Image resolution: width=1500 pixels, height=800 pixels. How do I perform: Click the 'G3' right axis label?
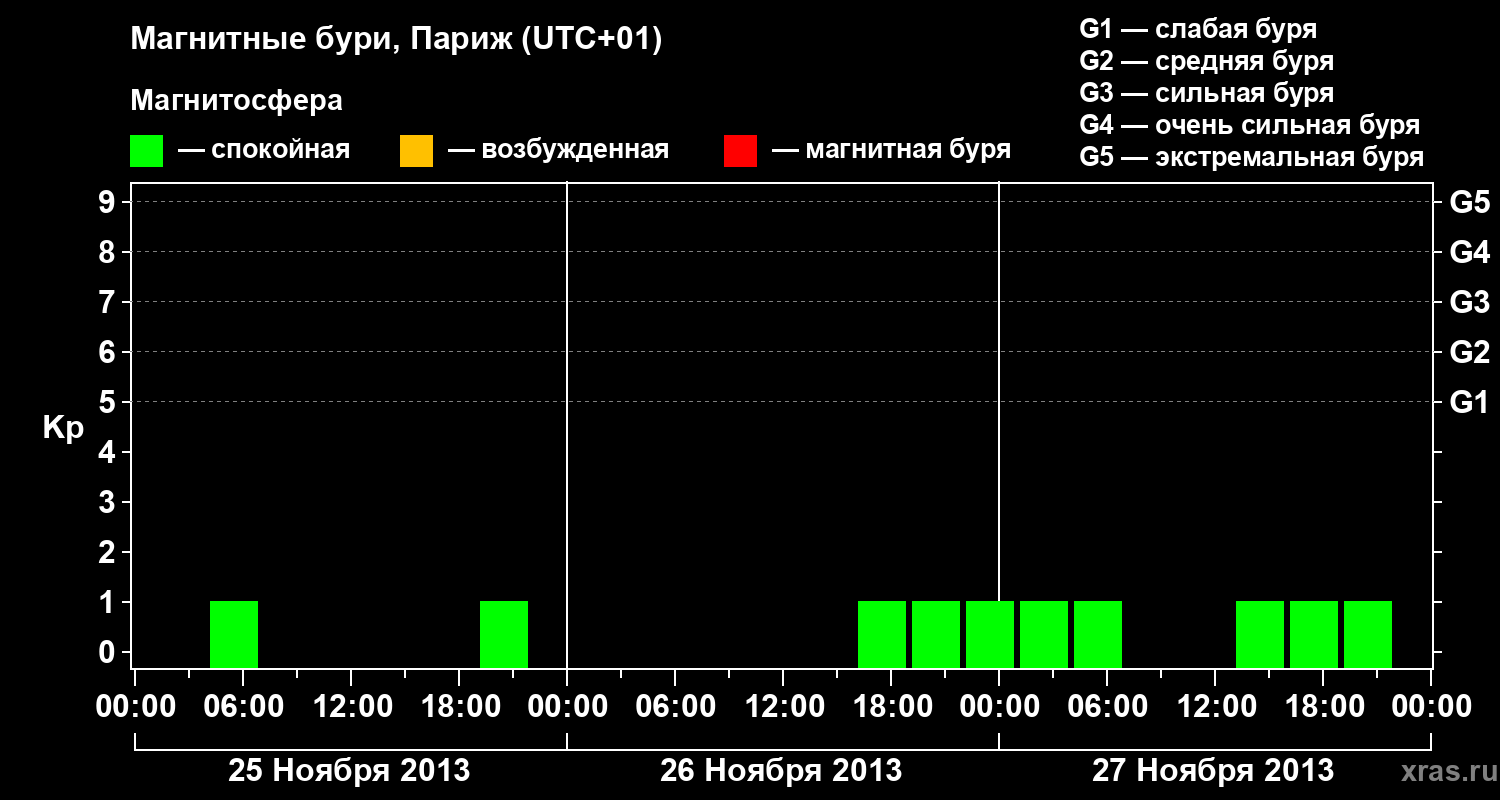(x=1469, y=302)
